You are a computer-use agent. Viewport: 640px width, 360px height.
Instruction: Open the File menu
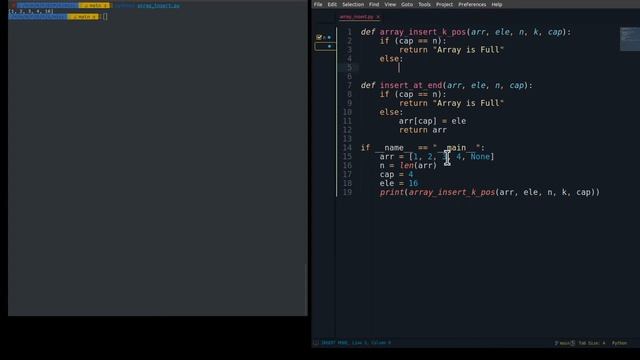pyautogui.click(x=318, y=4)
